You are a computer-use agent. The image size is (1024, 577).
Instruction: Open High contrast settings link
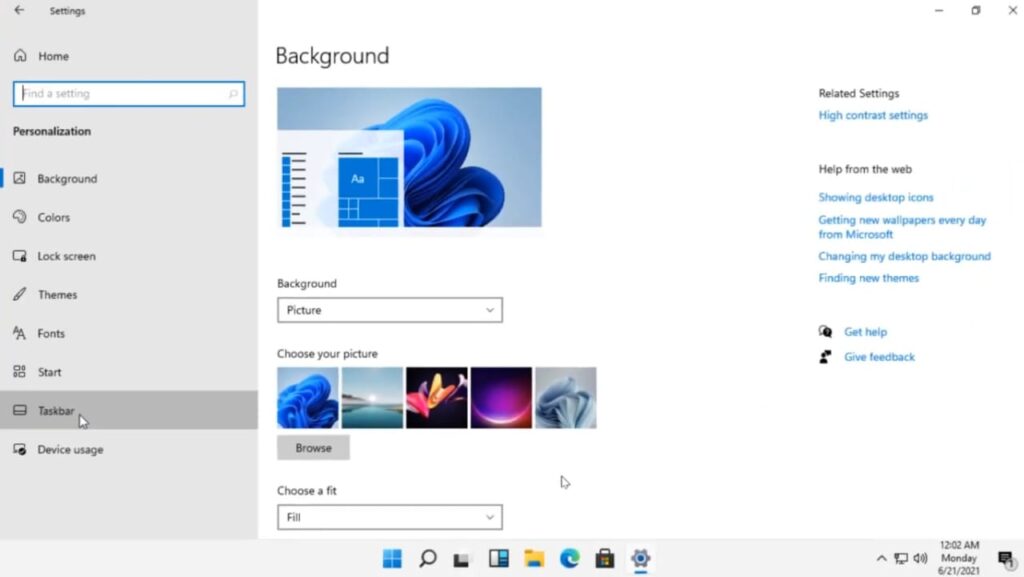(x=873, y=115)
